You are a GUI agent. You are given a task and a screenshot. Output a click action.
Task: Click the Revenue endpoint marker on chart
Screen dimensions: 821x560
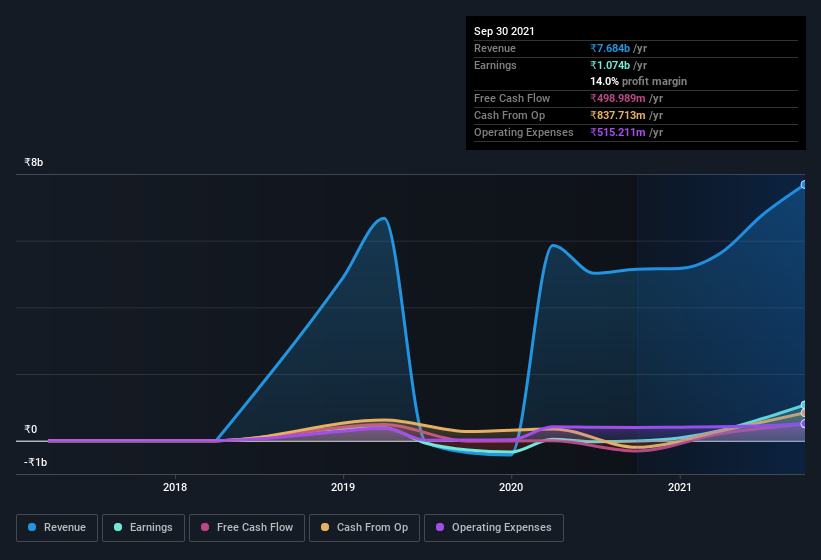[804, 185]
